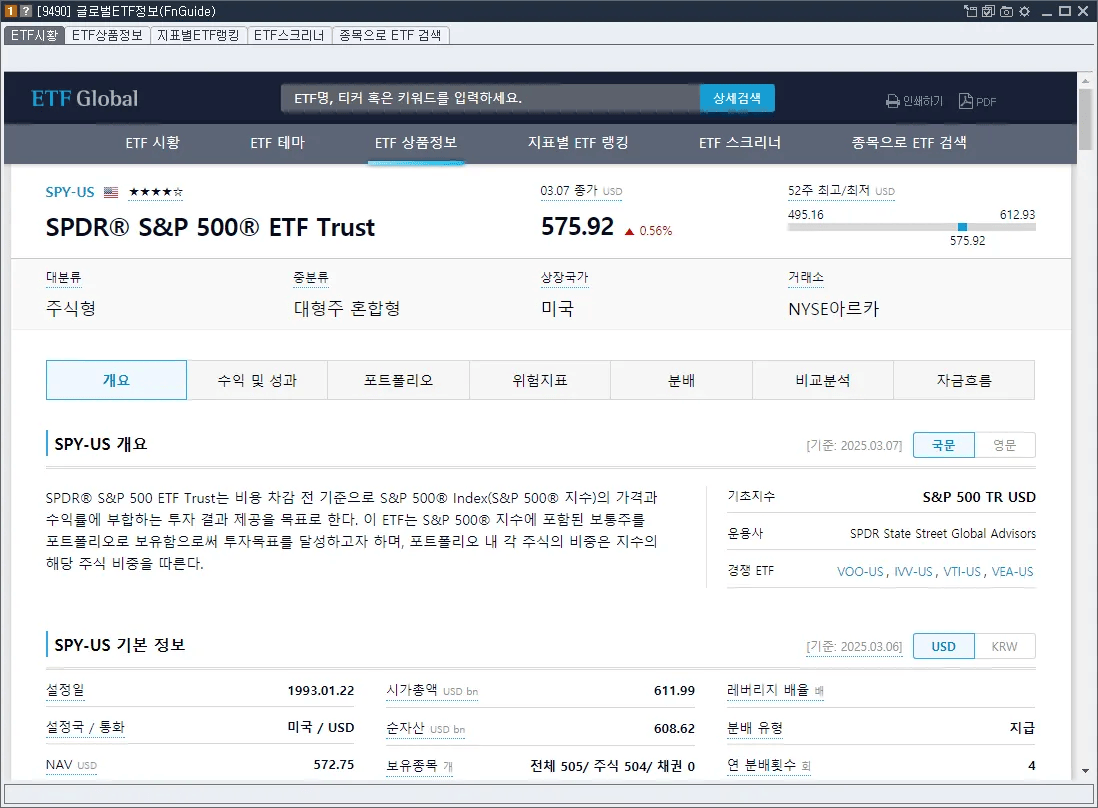The width and height of the screenshot is (1098, 808).
Task: Click the 52-week range marker at 575.92
Action: click(962, 227)
